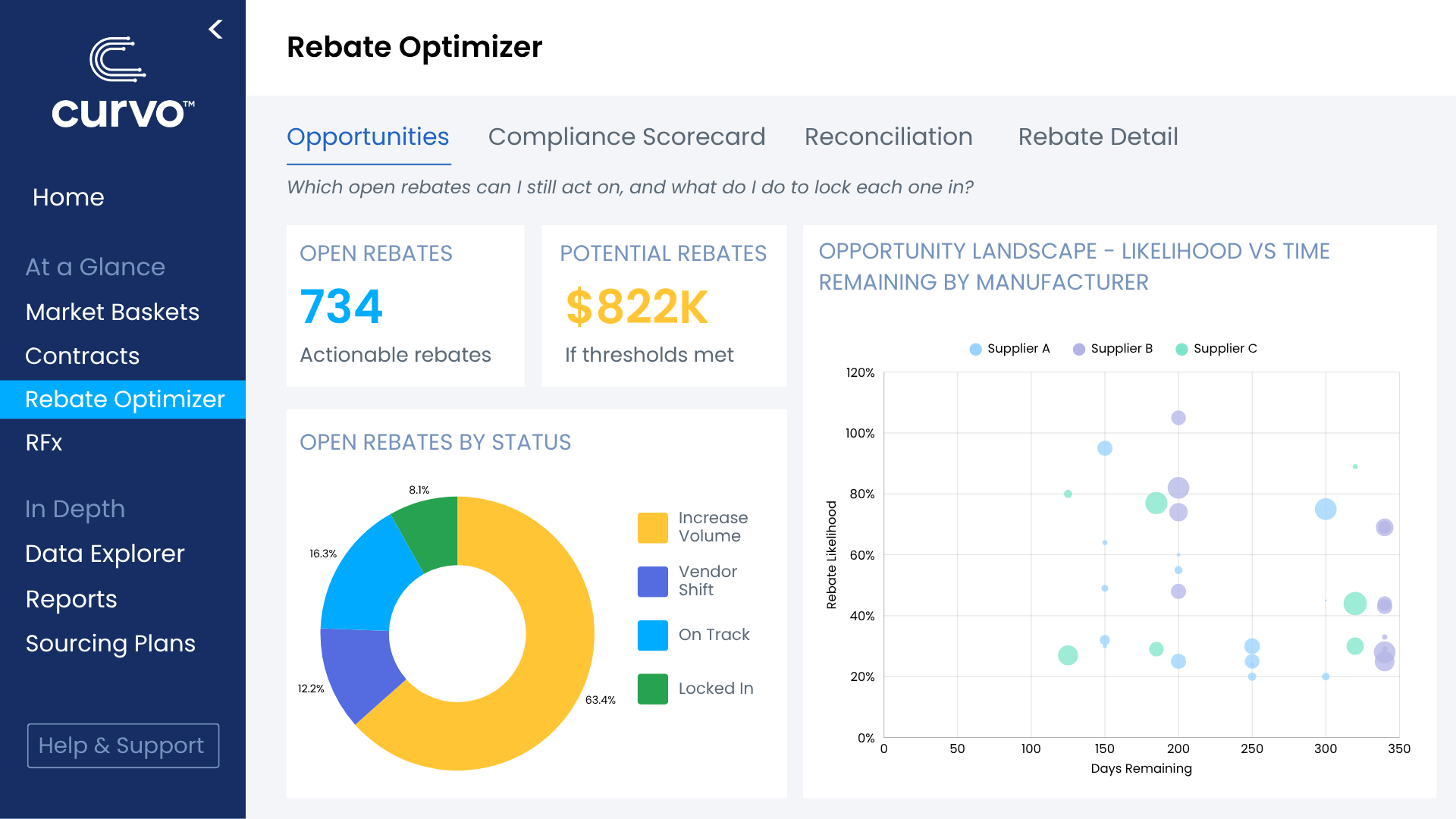Click the 8.1% Locked In donut segment
Image resolution: width=1456 pixels, height=819 pixels.
click(431, 532)
